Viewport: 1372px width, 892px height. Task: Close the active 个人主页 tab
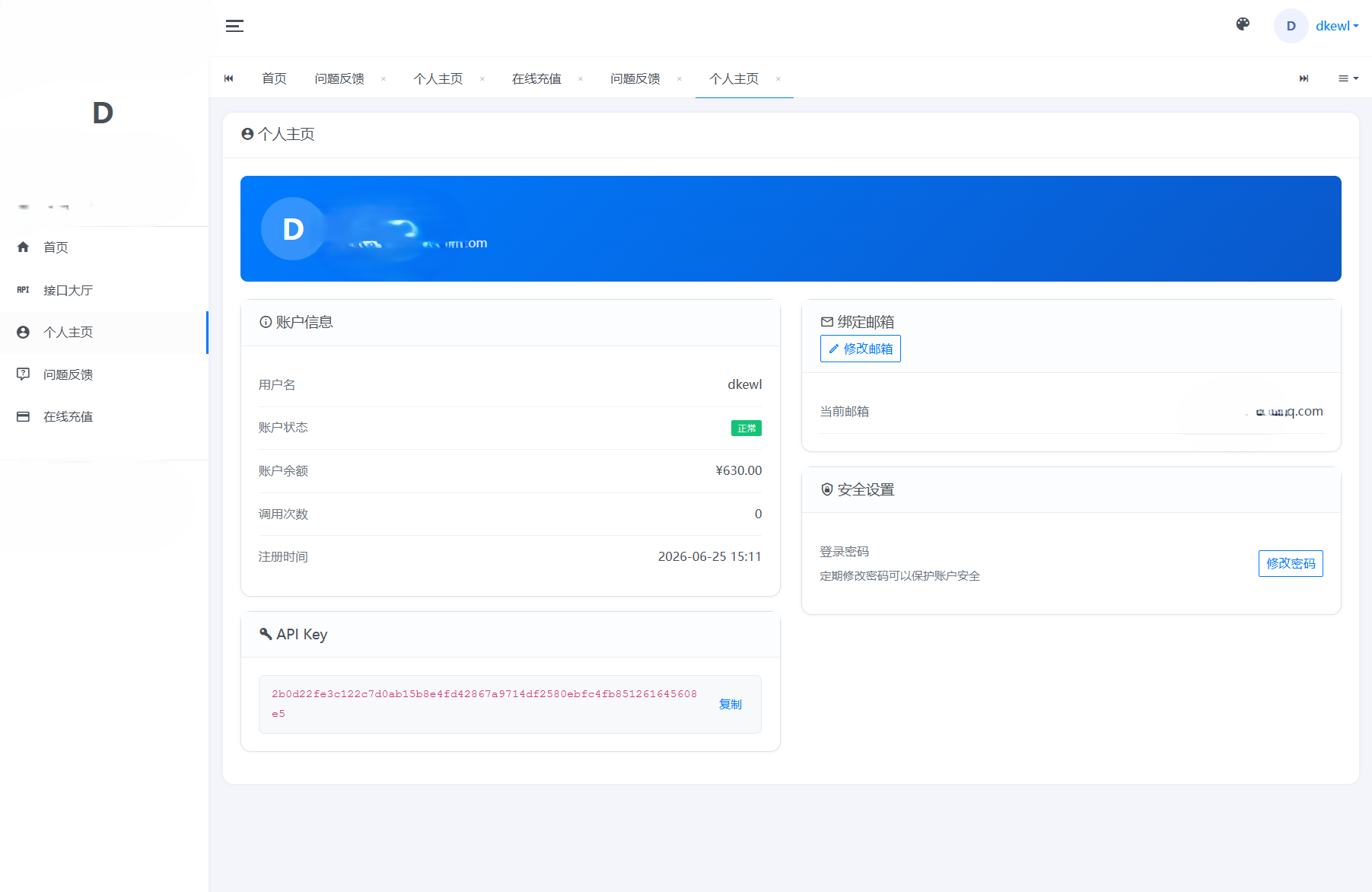(778, 78)
